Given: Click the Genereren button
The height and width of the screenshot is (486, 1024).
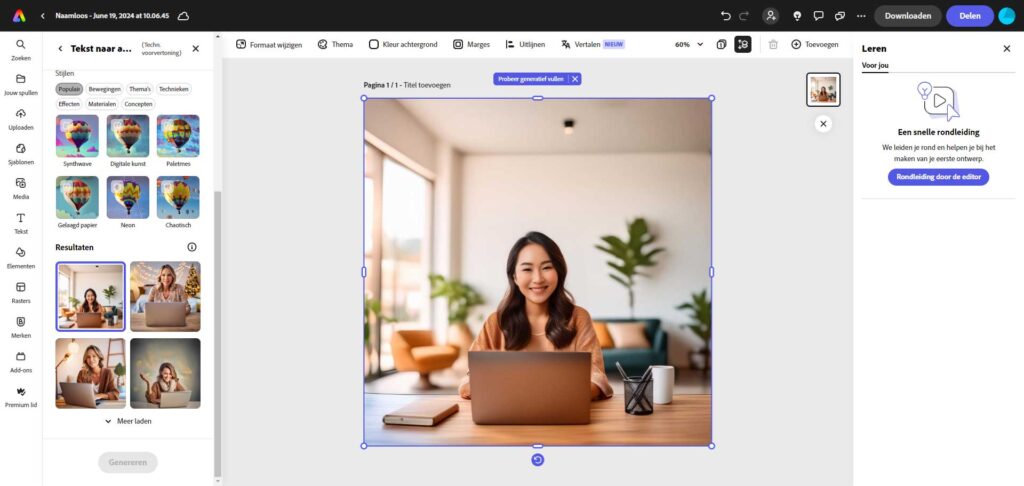Looking at the screenshot, I should pos(128,462).
